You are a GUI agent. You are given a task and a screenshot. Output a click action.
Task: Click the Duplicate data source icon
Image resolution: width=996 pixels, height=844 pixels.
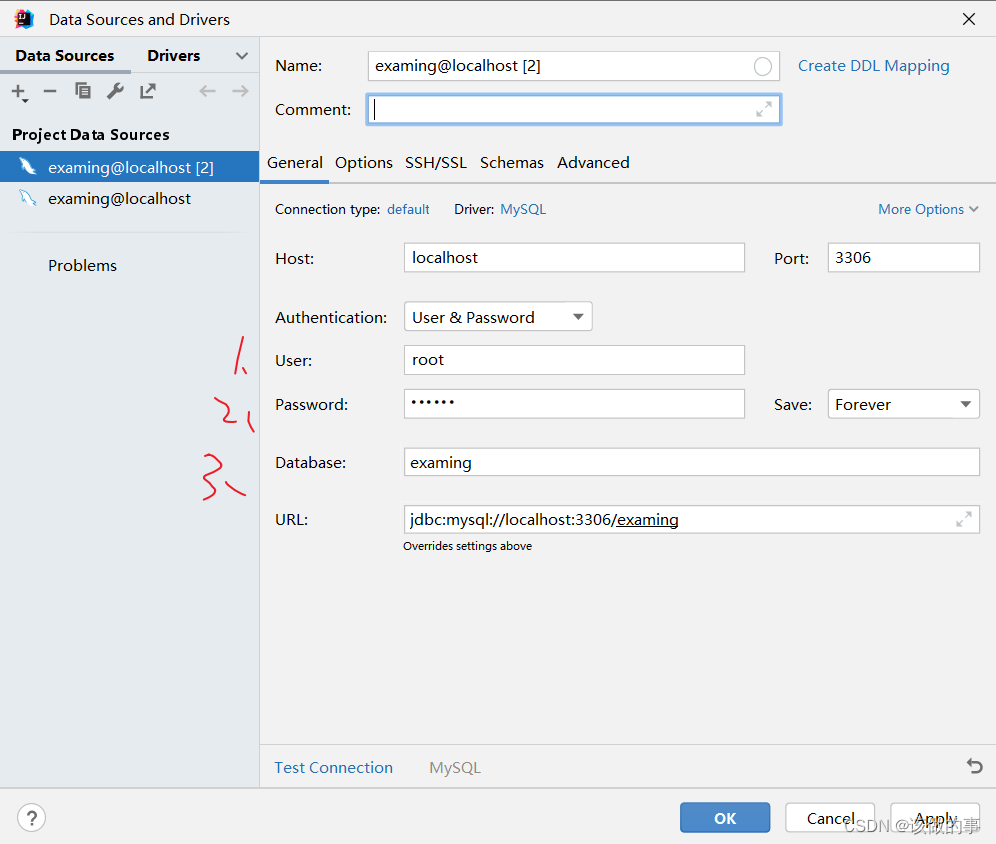coord(83,91)
